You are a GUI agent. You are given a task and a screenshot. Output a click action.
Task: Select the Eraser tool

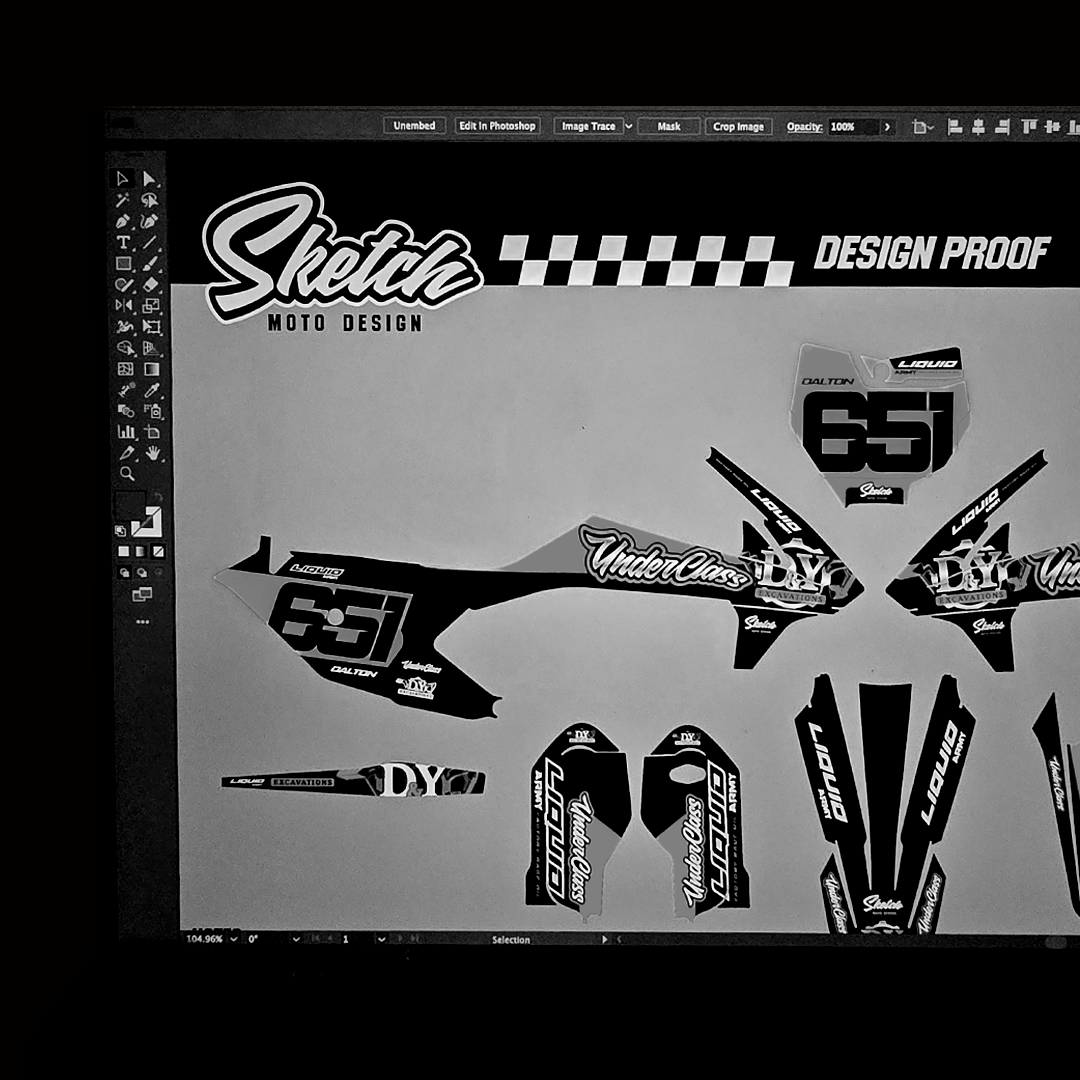click(x=151, y=284)
